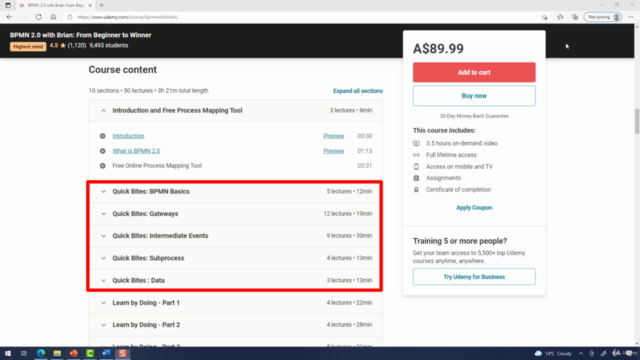Click Preview link for Introduction lecture
The width and height of the screenshot is (640, 360).
coord(333,136)
